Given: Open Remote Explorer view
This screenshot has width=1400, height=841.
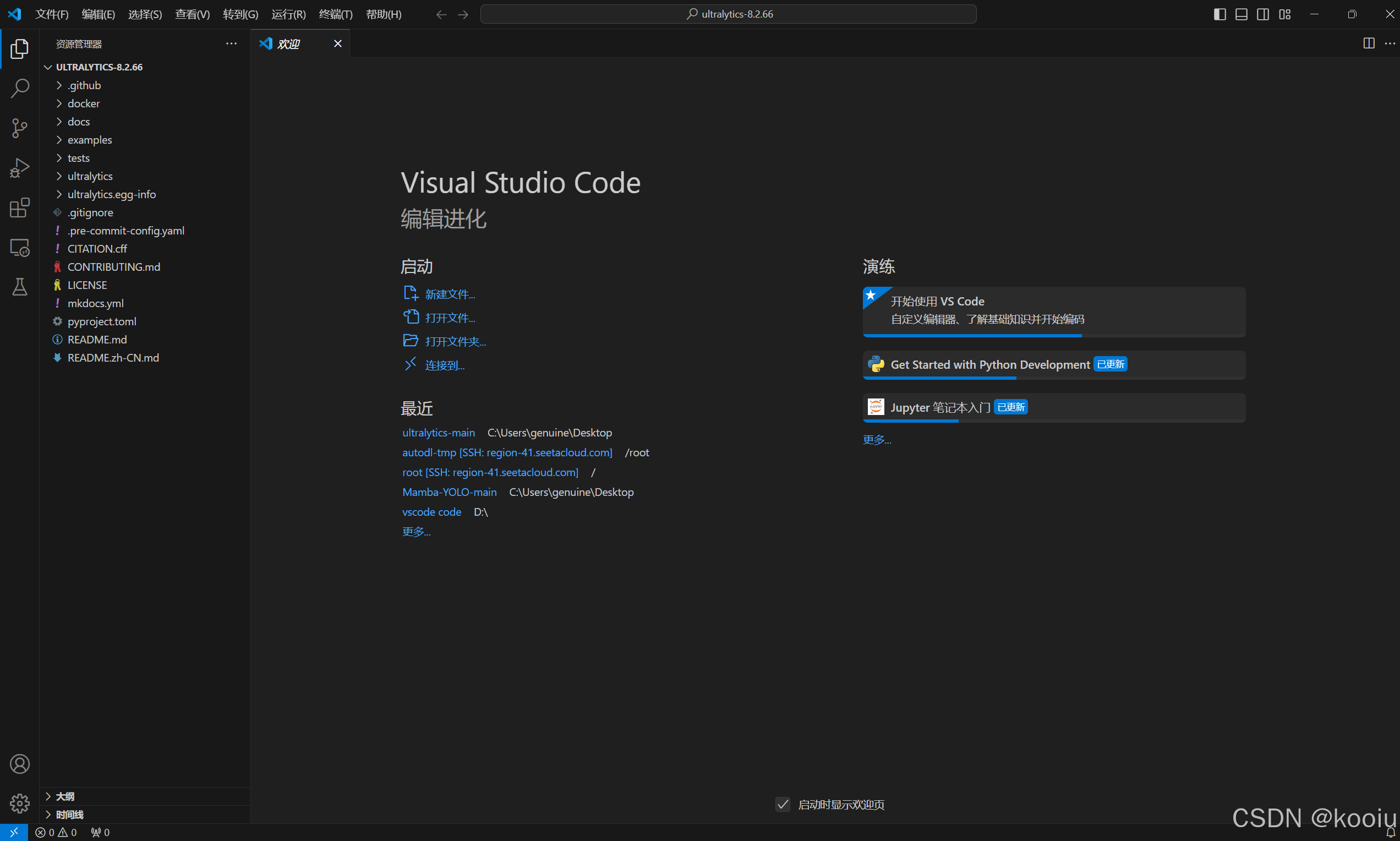Looking at the screenshot, I should pos(20,248).
